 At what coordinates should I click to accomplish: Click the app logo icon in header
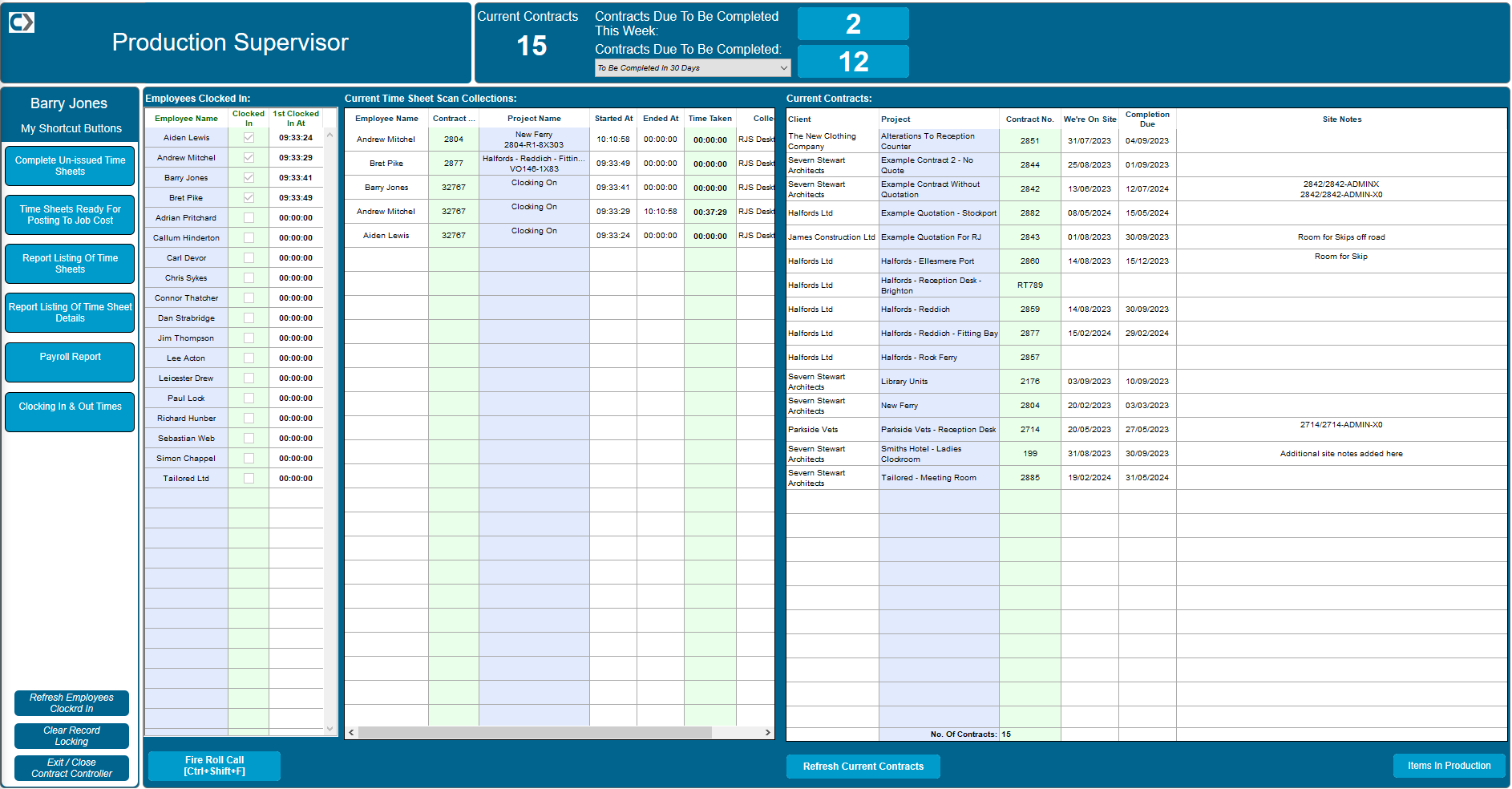pos(22,22)
